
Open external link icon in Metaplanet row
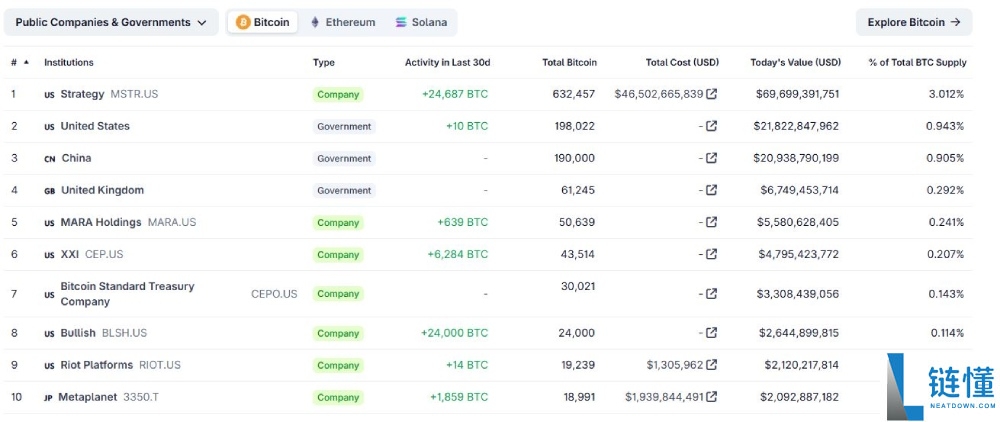point(711,397)
